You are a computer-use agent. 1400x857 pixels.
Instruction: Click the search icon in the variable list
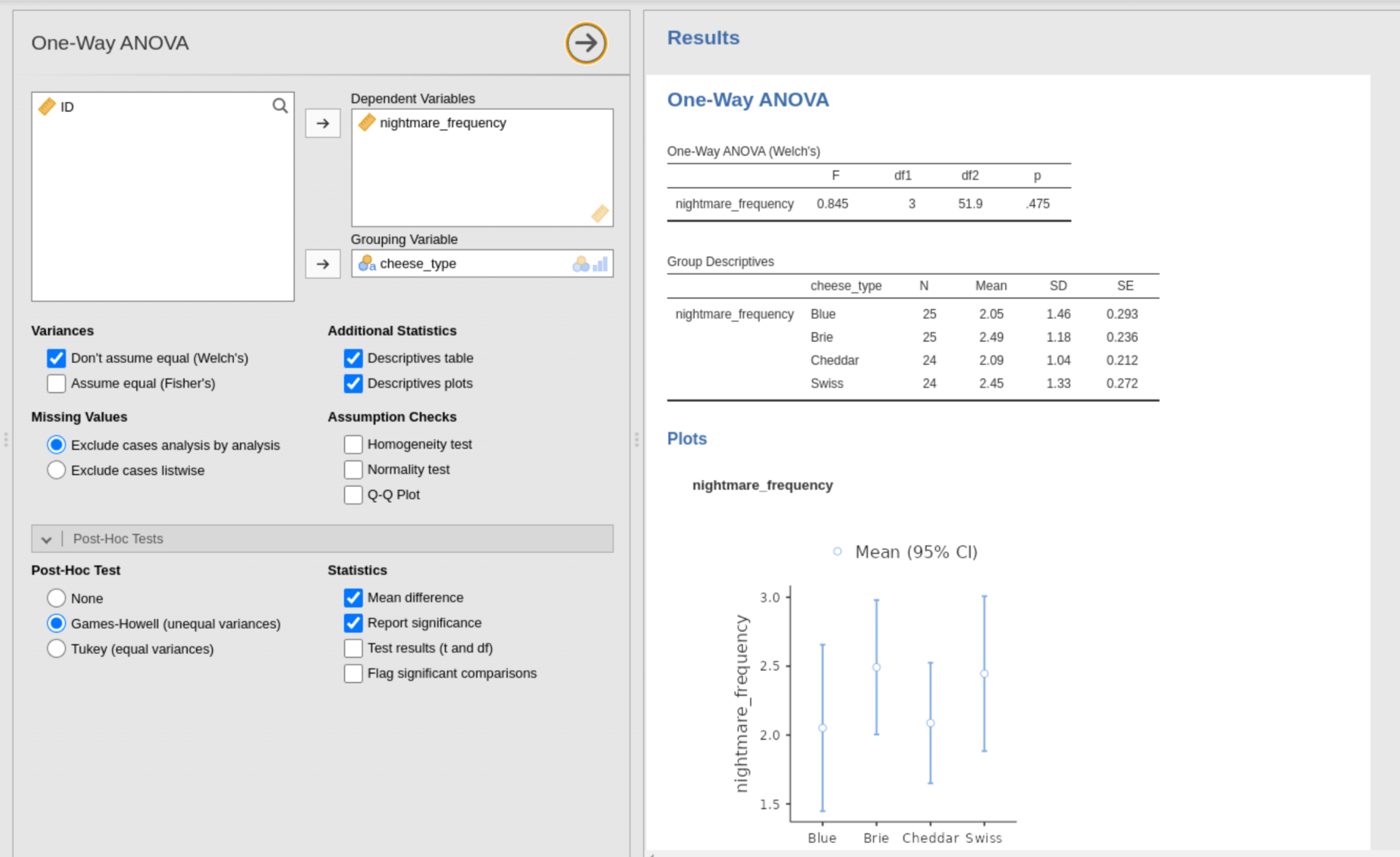[280, 106]
